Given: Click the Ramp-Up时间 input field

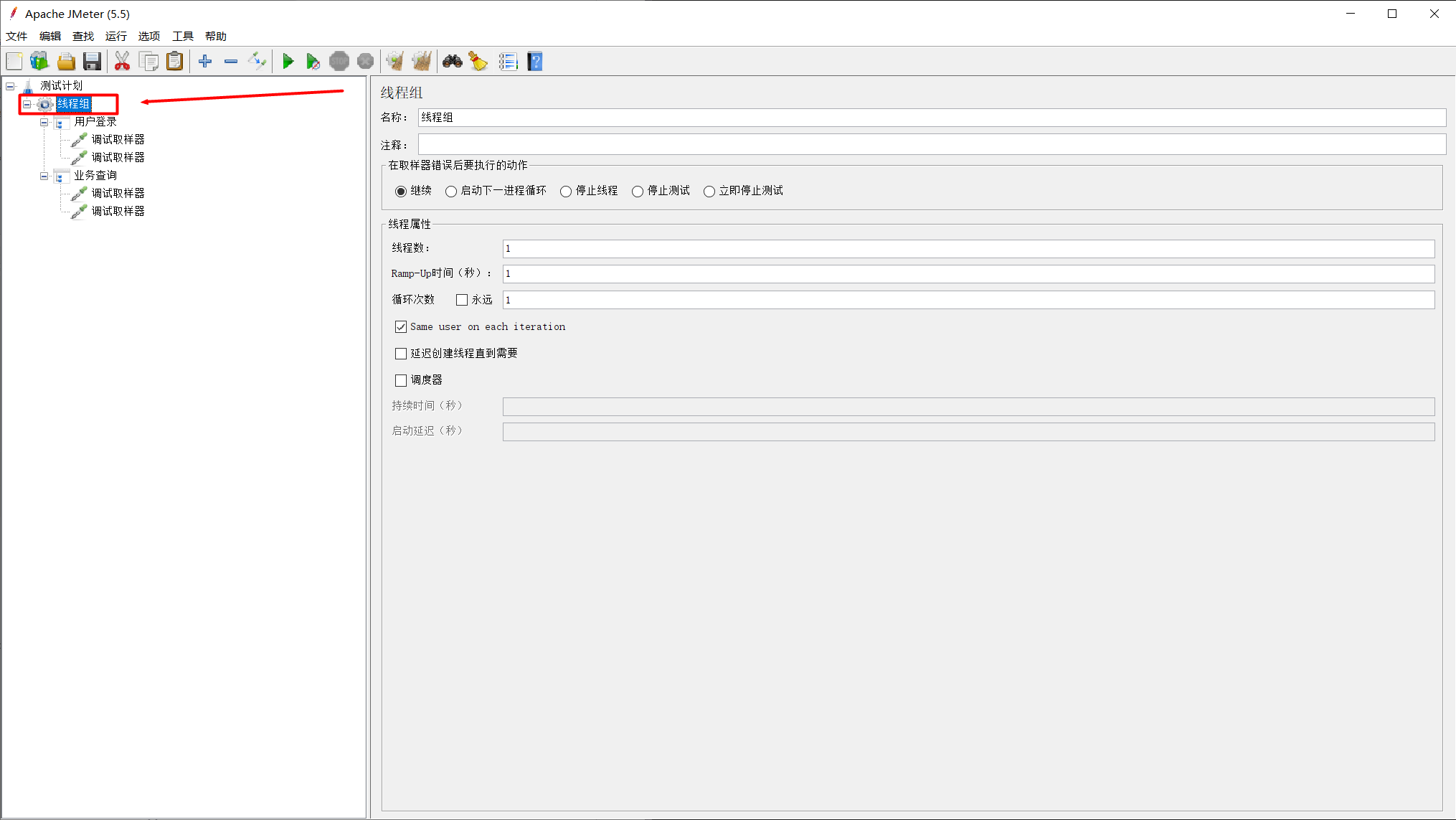Looking at the screenshot, I should [x=968, y=274].
